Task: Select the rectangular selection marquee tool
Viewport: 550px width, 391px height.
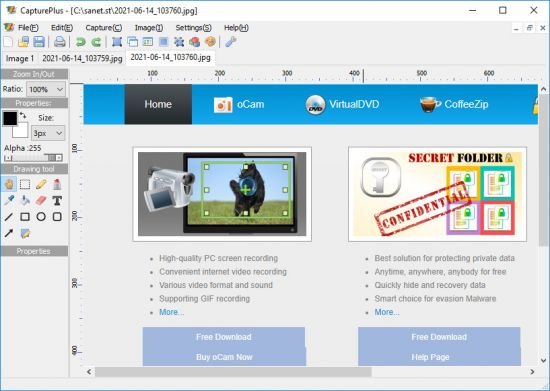Action: click(x=25, y=184)
